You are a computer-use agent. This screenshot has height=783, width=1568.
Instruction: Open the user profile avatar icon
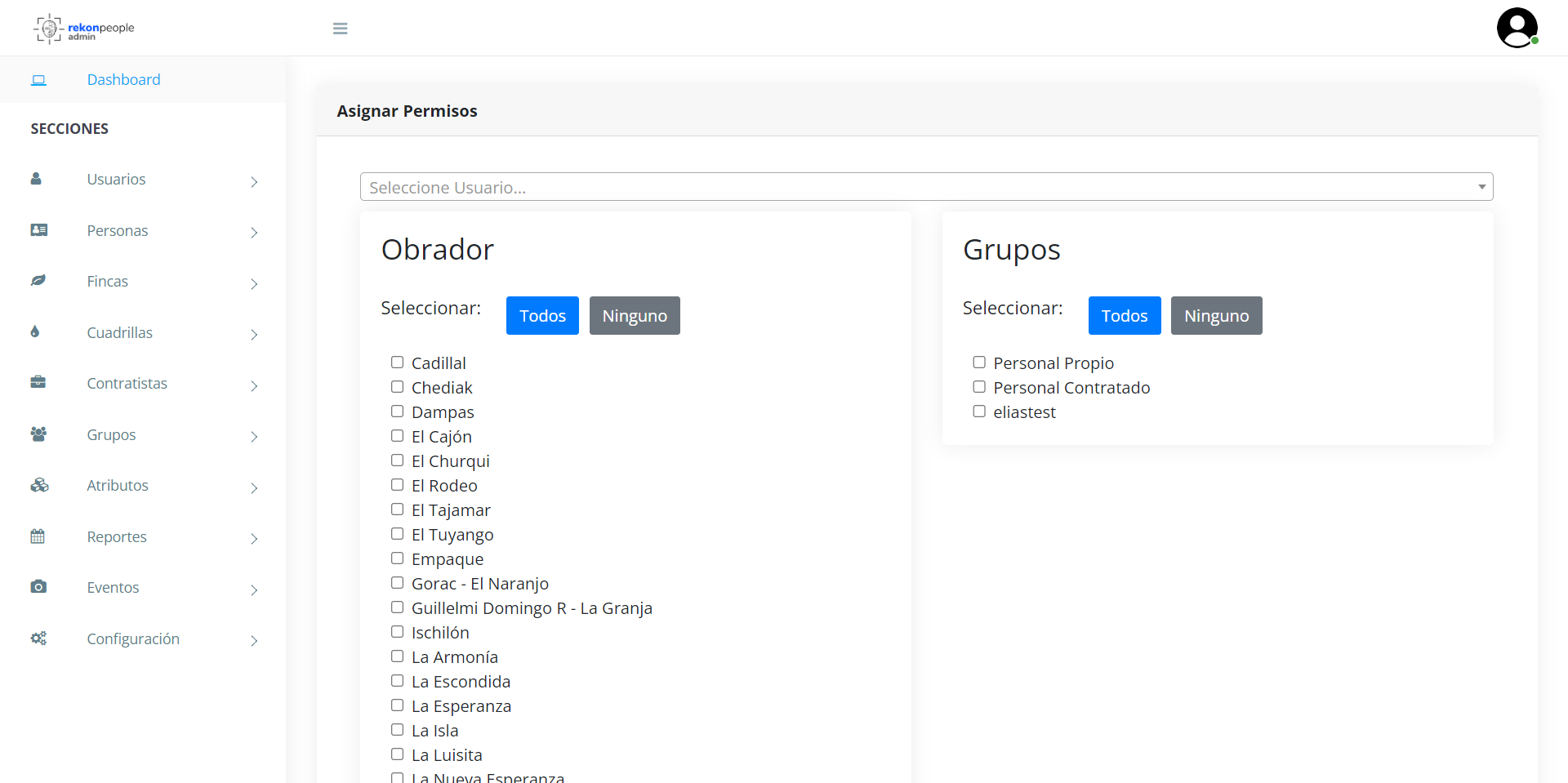(1517, 28)
